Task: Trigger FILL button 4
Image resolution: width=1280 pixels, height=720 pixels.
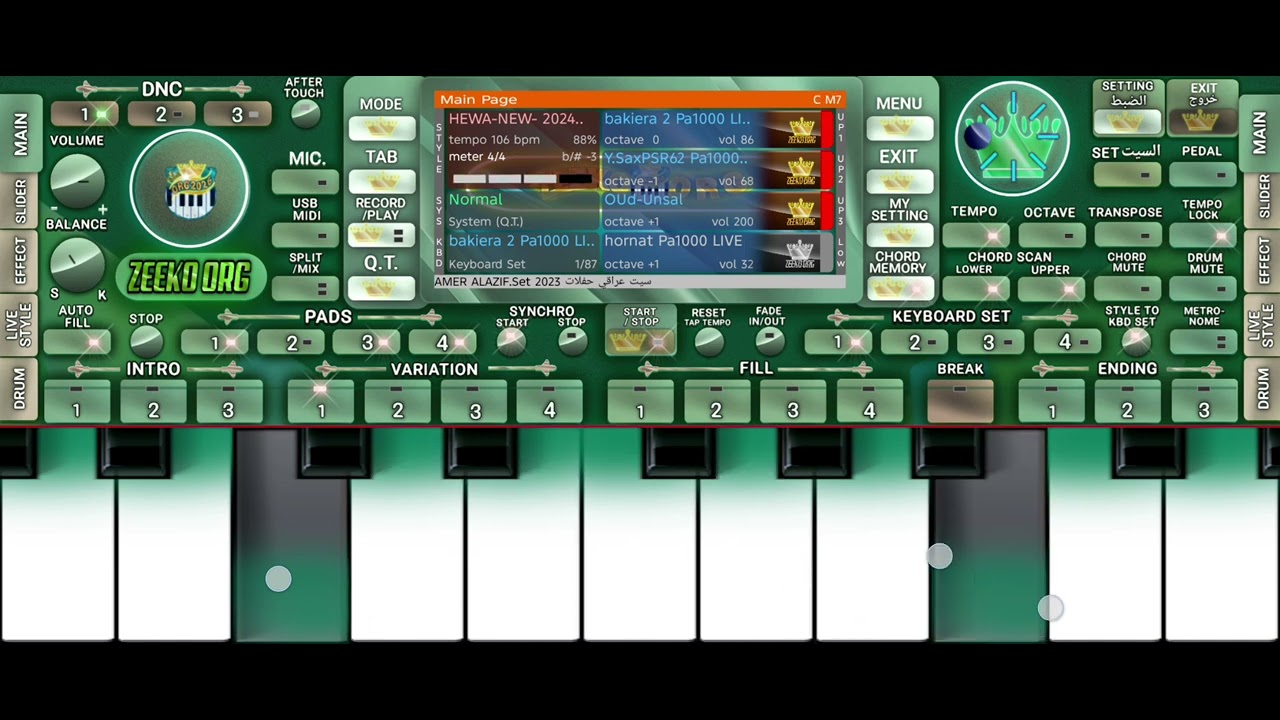Action: coord(869,400)
